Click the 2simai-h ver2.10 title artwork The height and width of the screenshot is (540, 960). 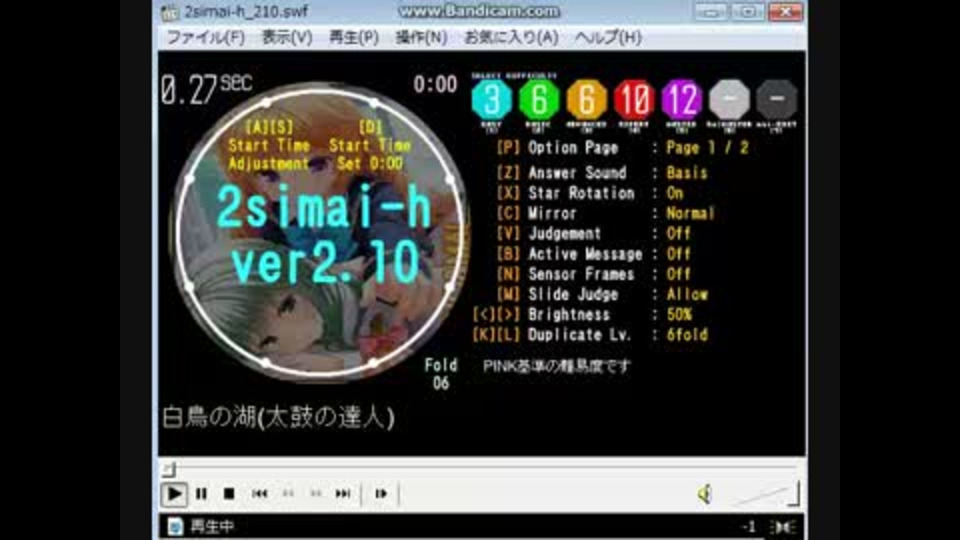point(324,233)
